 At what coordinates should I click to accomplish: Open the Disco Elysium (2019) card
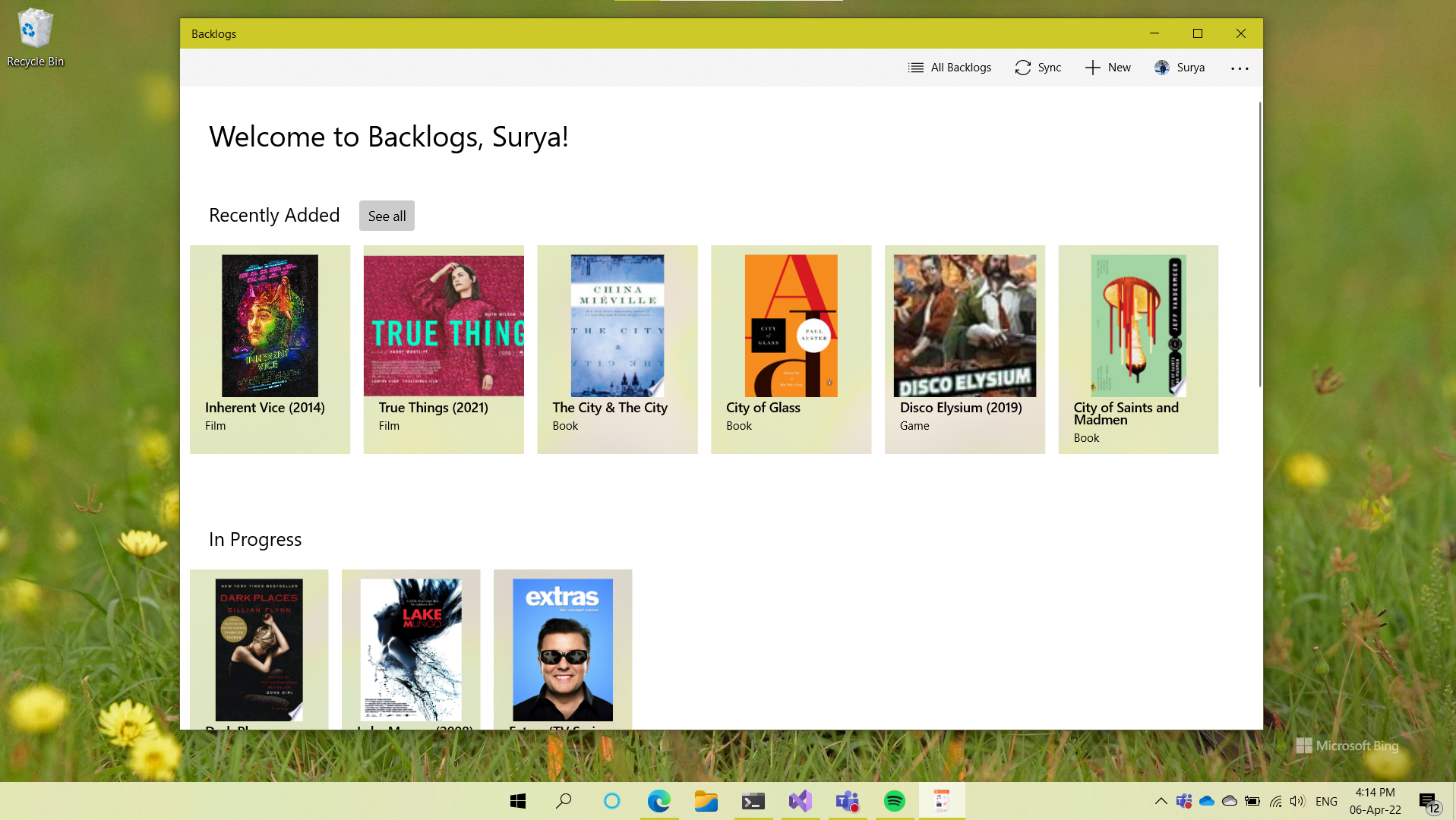(965, 349)
